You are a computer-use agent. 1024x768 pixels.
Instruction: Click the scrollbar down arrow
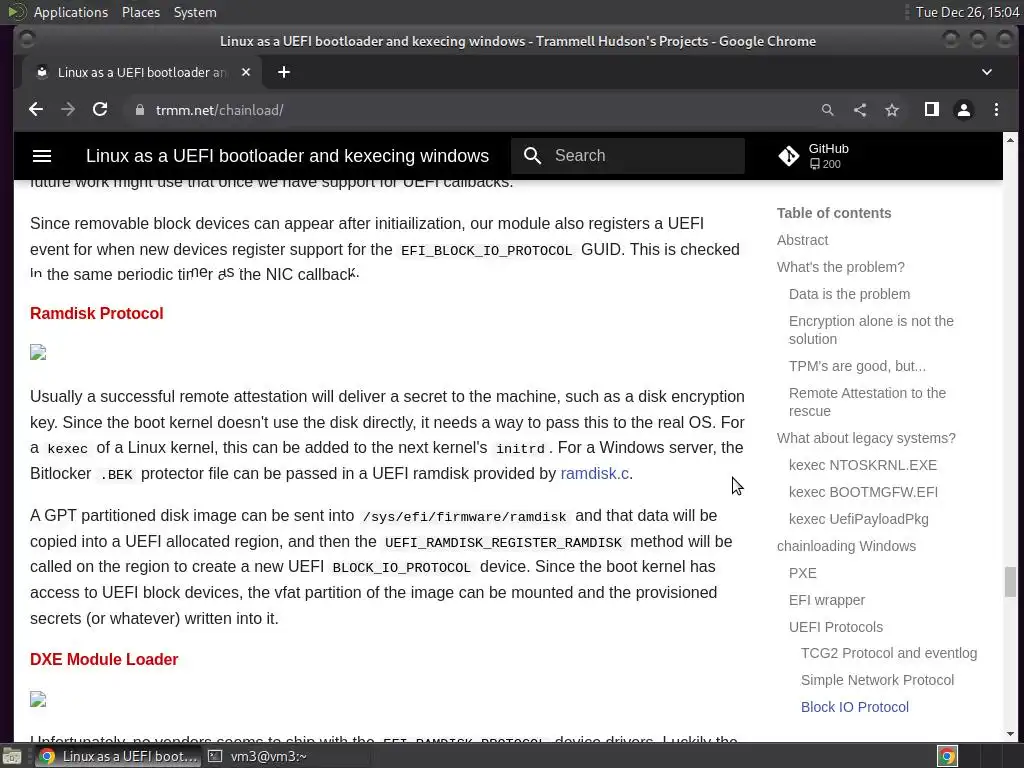(x=1010, y=734)
